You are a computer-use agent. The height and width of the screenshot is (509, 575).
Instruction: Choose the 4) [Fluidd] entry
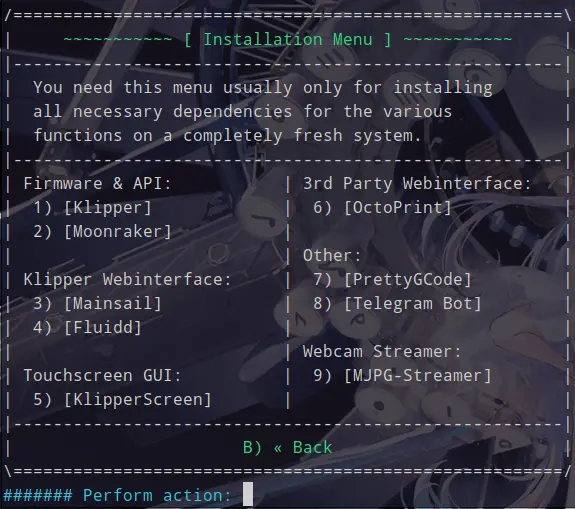click(87, 327)
